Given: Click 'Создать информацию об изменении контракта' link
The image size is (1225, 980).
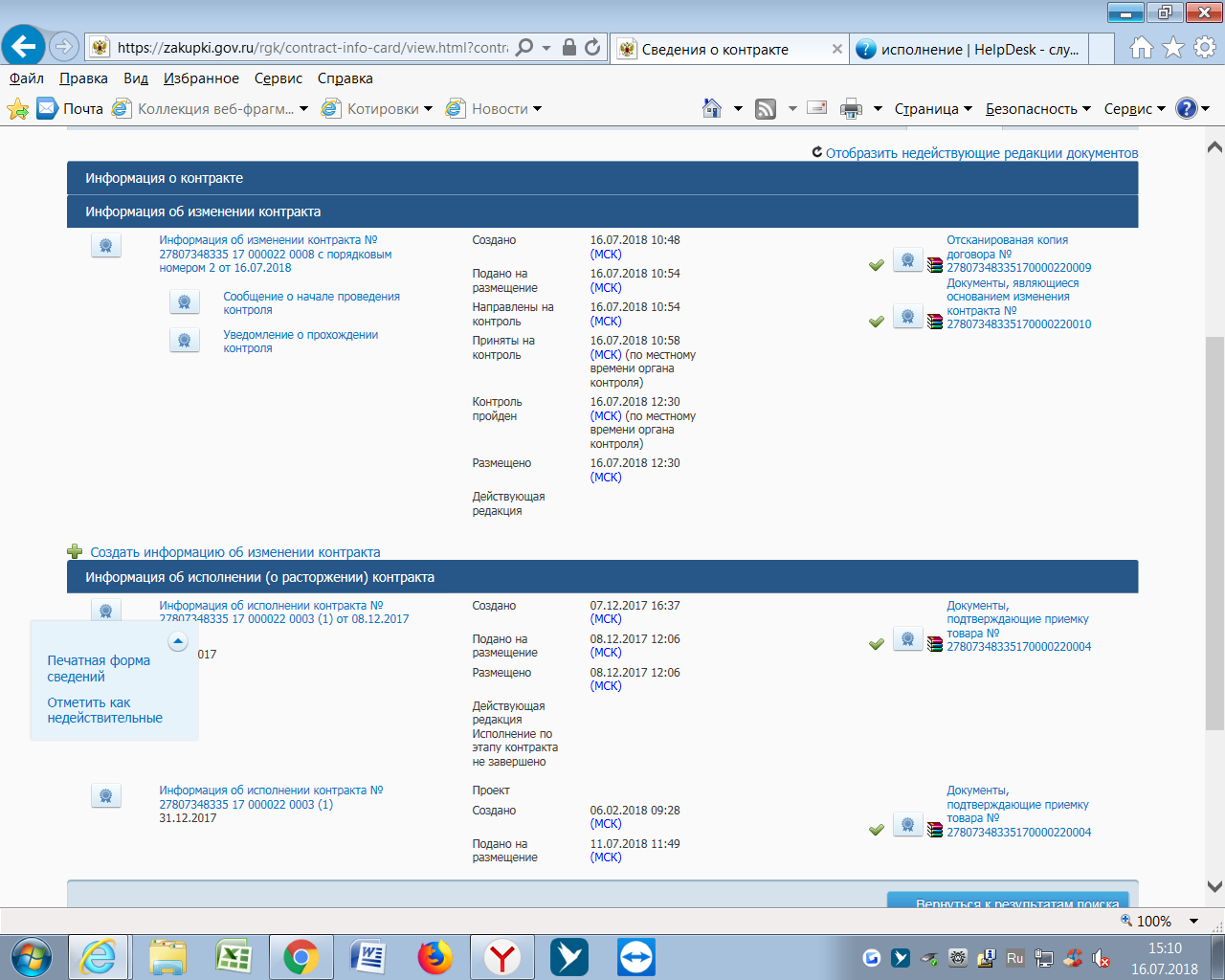Looking at the screenshot, I should point(235,552).
